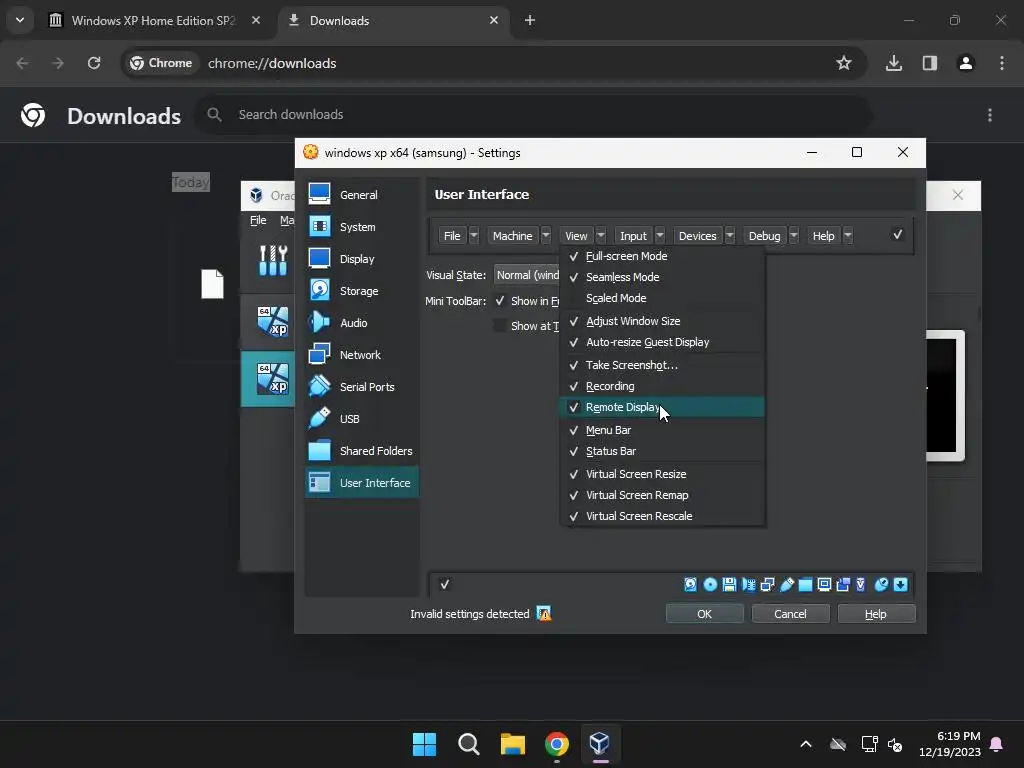Toggle the Input menu button in editor
Viewport: 1024px width, 768px height.
tap(633, 236)
